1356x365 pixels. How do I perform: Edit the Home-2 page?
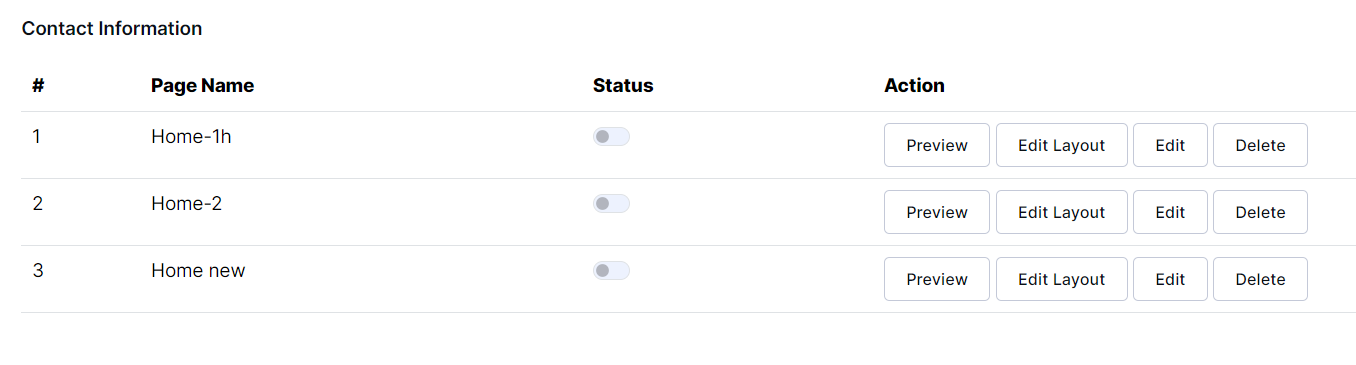click(x=1170, y=212)
